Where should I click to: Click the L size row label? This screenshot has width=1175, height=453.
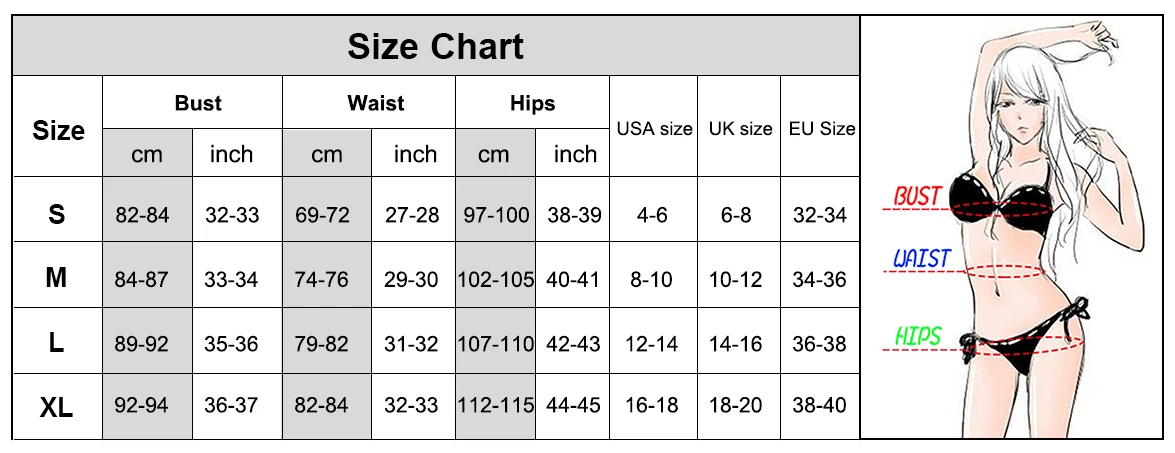coord(57,344)
